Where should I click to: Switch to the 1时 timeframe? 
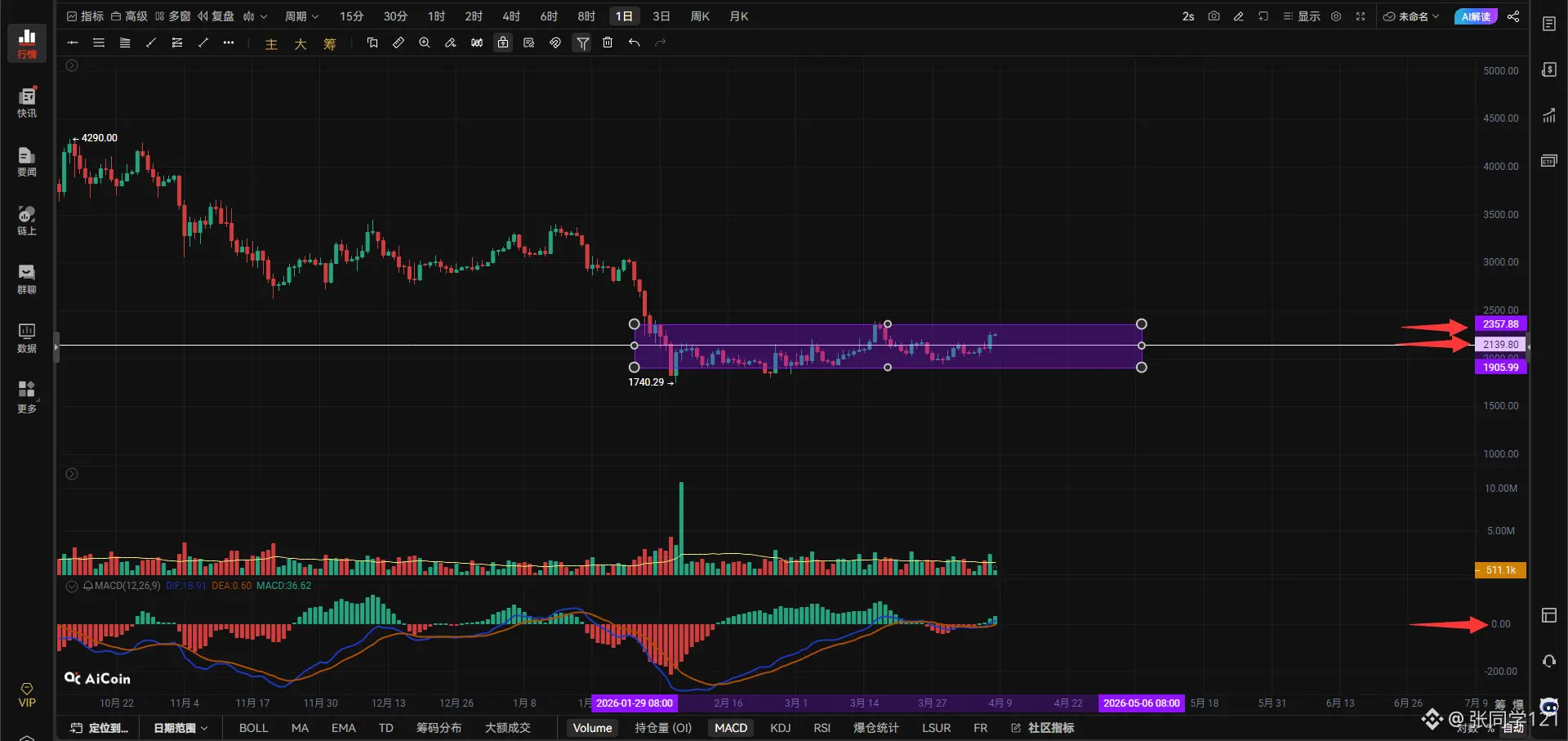click(437, 16)
